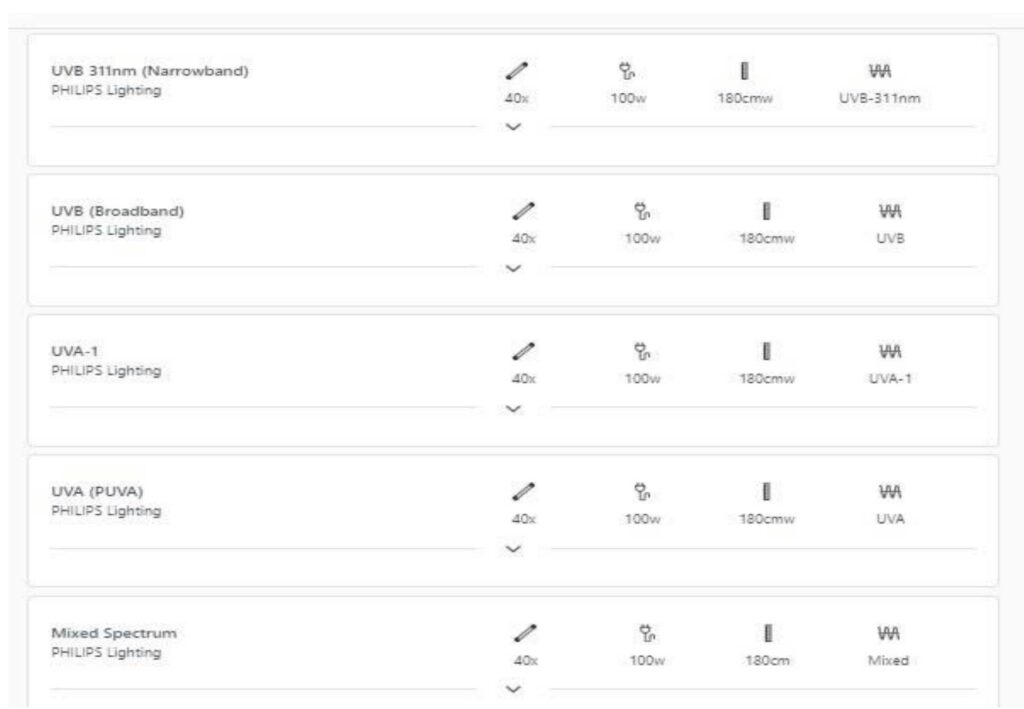The height and width of the screenshot is (709, 1024).
Task: Expand the Mixed Spectrum card chevron
Action: coord(514,689)
